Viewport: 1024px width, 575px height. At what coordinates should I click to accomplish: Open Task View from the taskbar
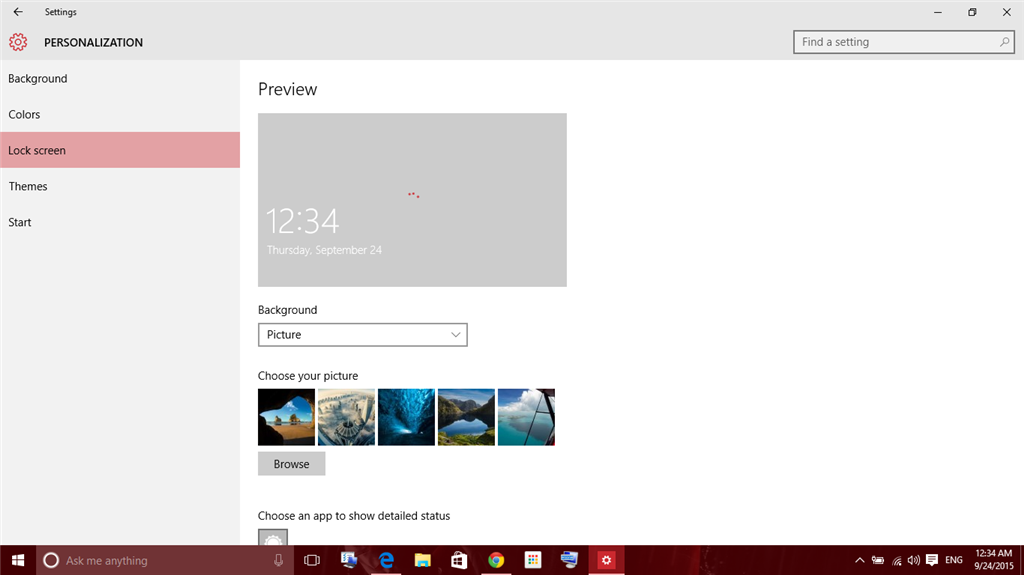pyautogui.click(x=312, y=560)
